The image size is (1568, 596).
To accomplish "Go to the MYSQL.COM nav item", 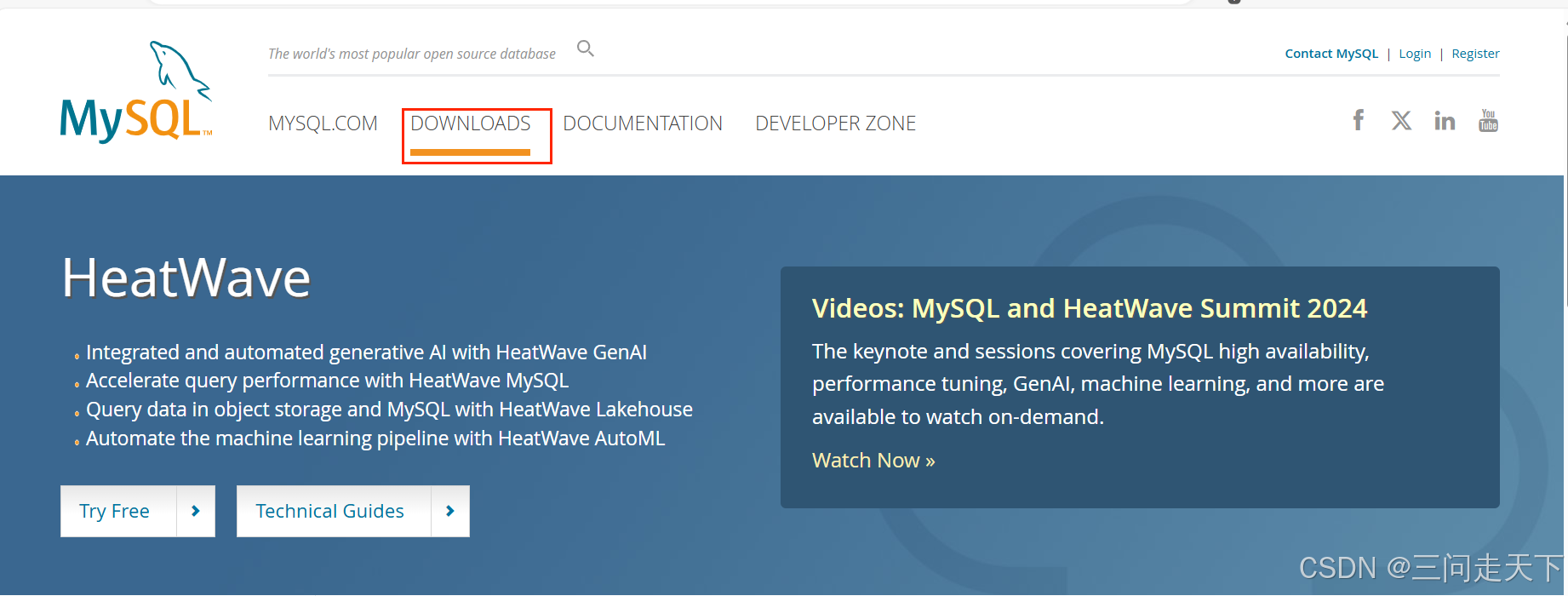I will coord(323,123).
